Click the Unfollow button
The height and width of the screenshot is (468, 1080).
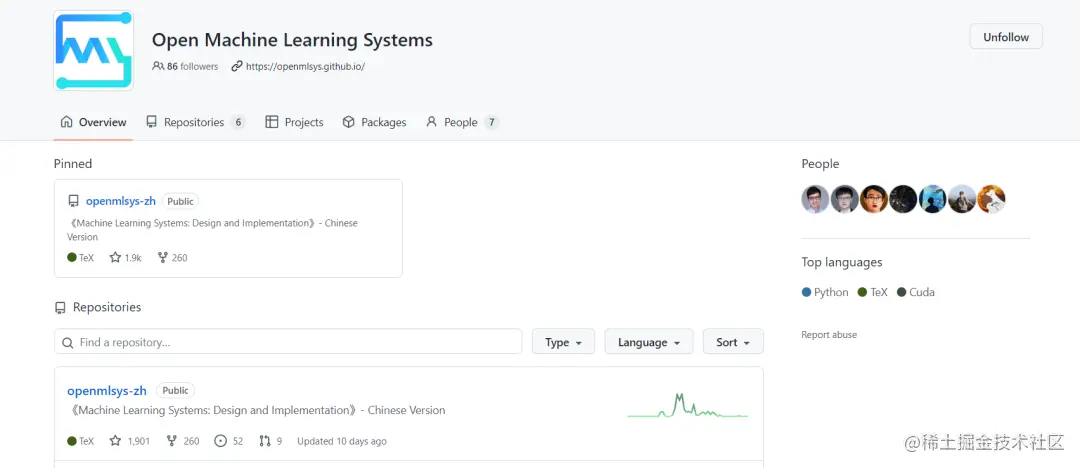[x=1006, y=37]
